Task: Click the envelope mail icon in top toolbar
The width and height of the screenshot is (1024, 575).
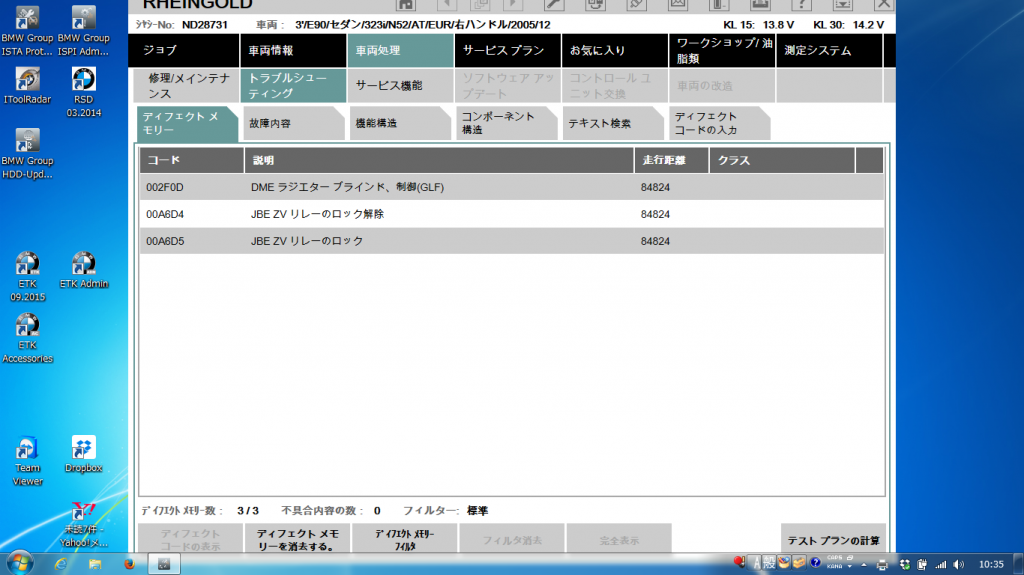Action: [x=678, y=5]
